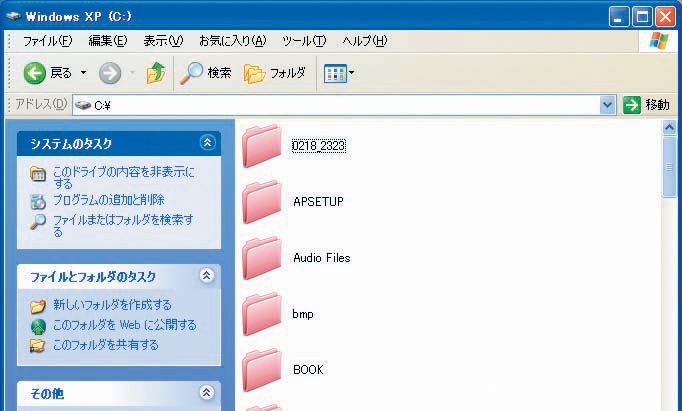Click このフォルダを共有する link

point(105,345)
